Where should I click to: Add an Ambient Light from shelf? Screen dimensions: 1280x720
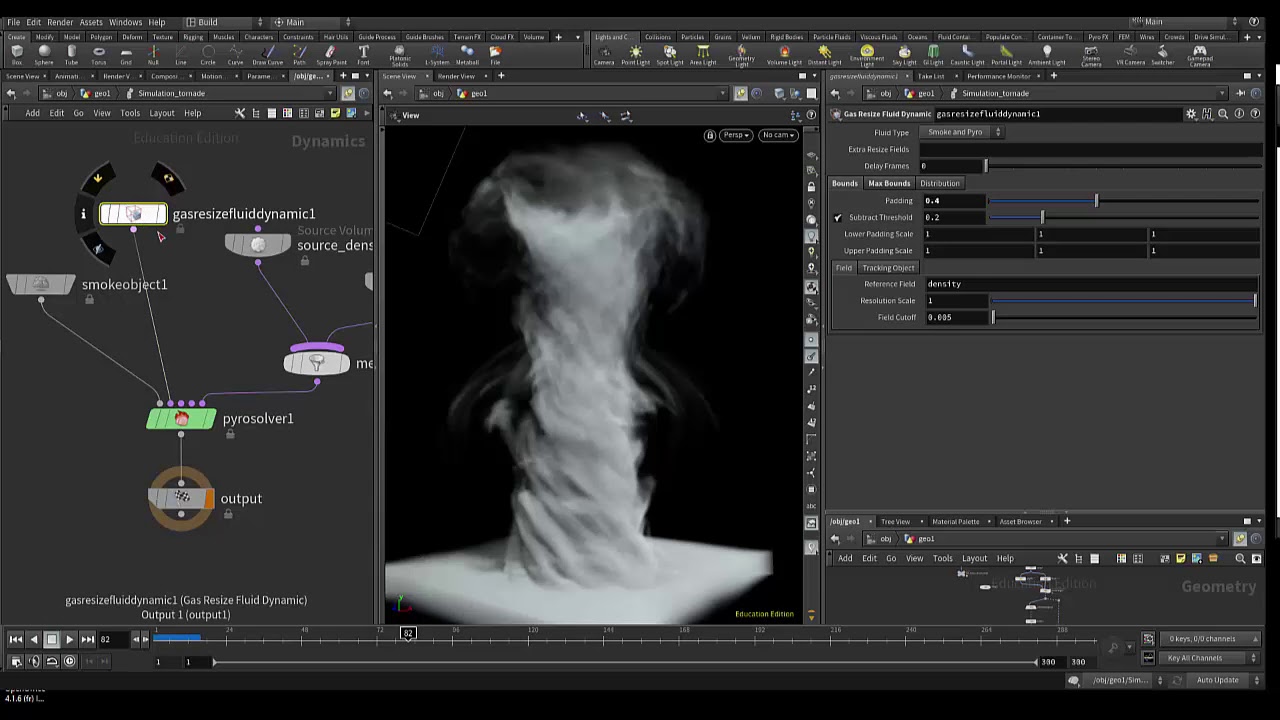click(1047, 55)
